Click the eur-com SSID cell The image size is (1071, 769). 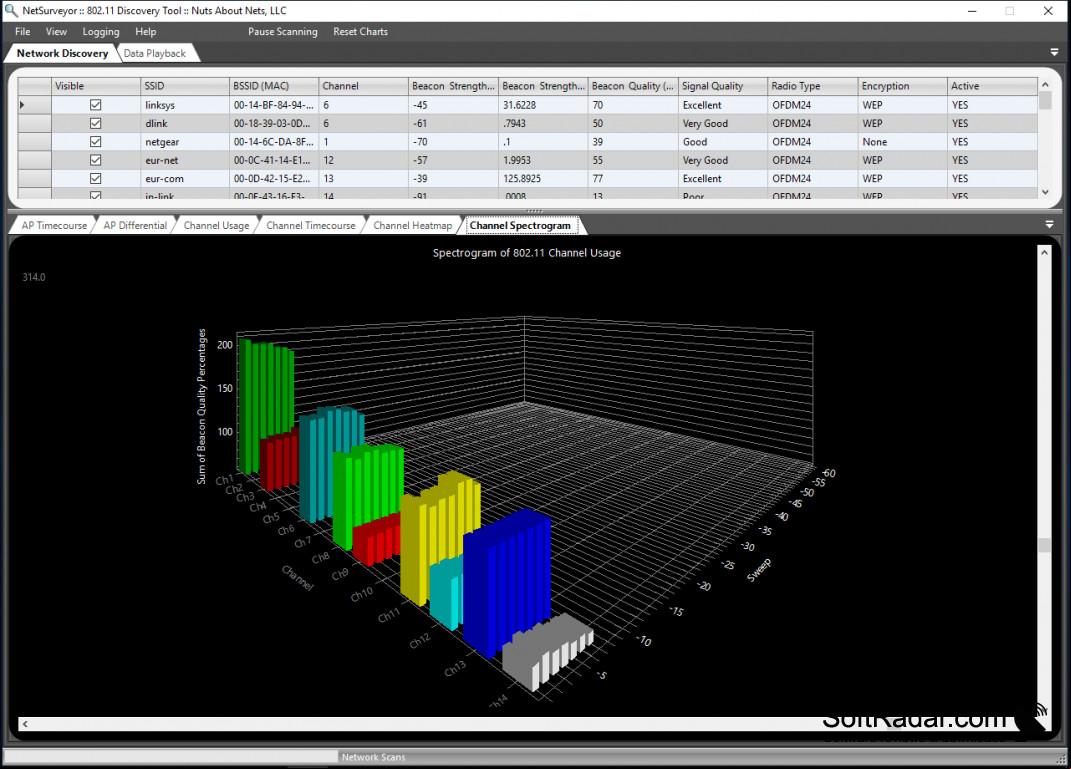(184, 178)
